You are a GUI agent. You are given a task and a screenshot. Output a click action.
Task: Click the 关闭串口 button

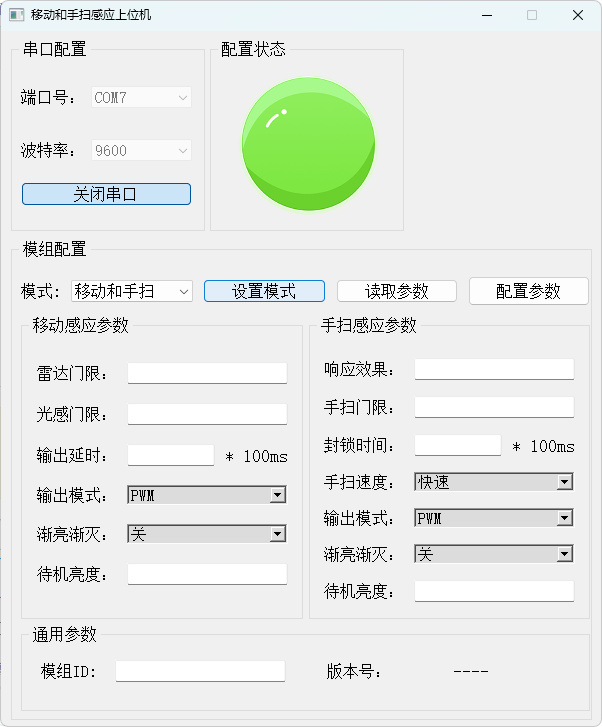[x=106, y=194]
